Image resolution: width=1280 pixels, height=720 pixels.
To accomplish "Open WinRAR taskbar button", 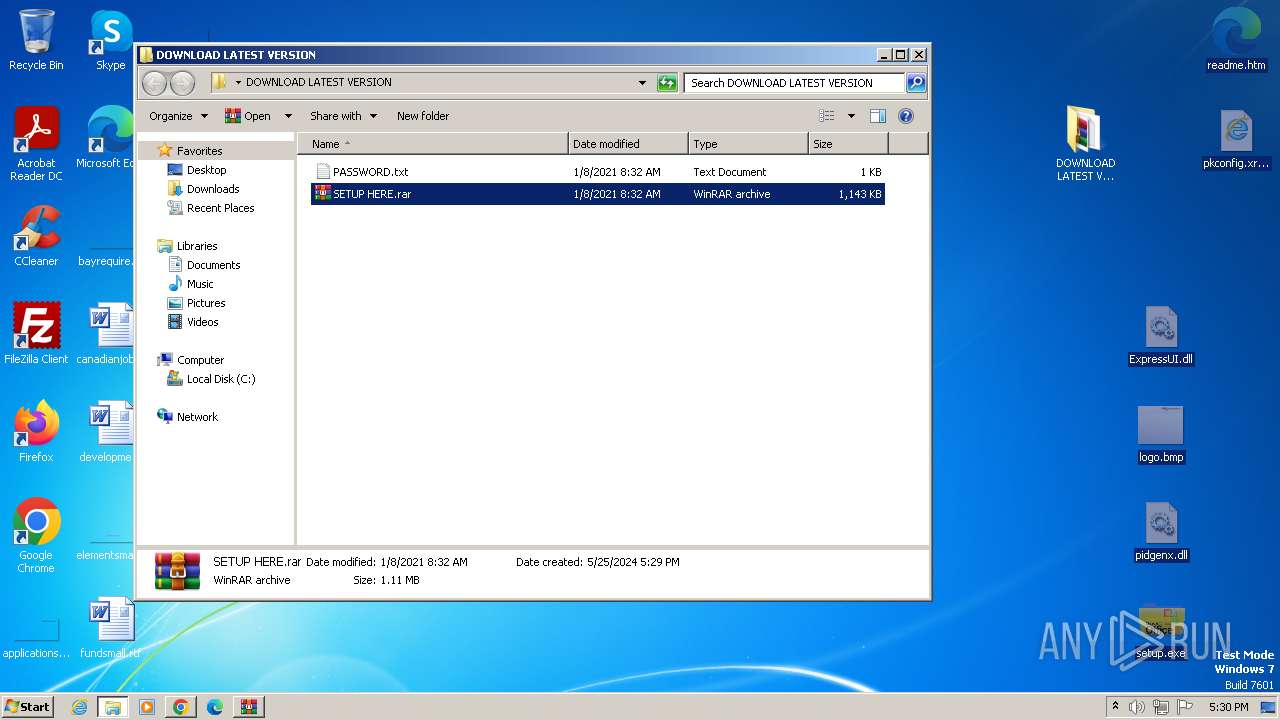I will pos(248,707).
